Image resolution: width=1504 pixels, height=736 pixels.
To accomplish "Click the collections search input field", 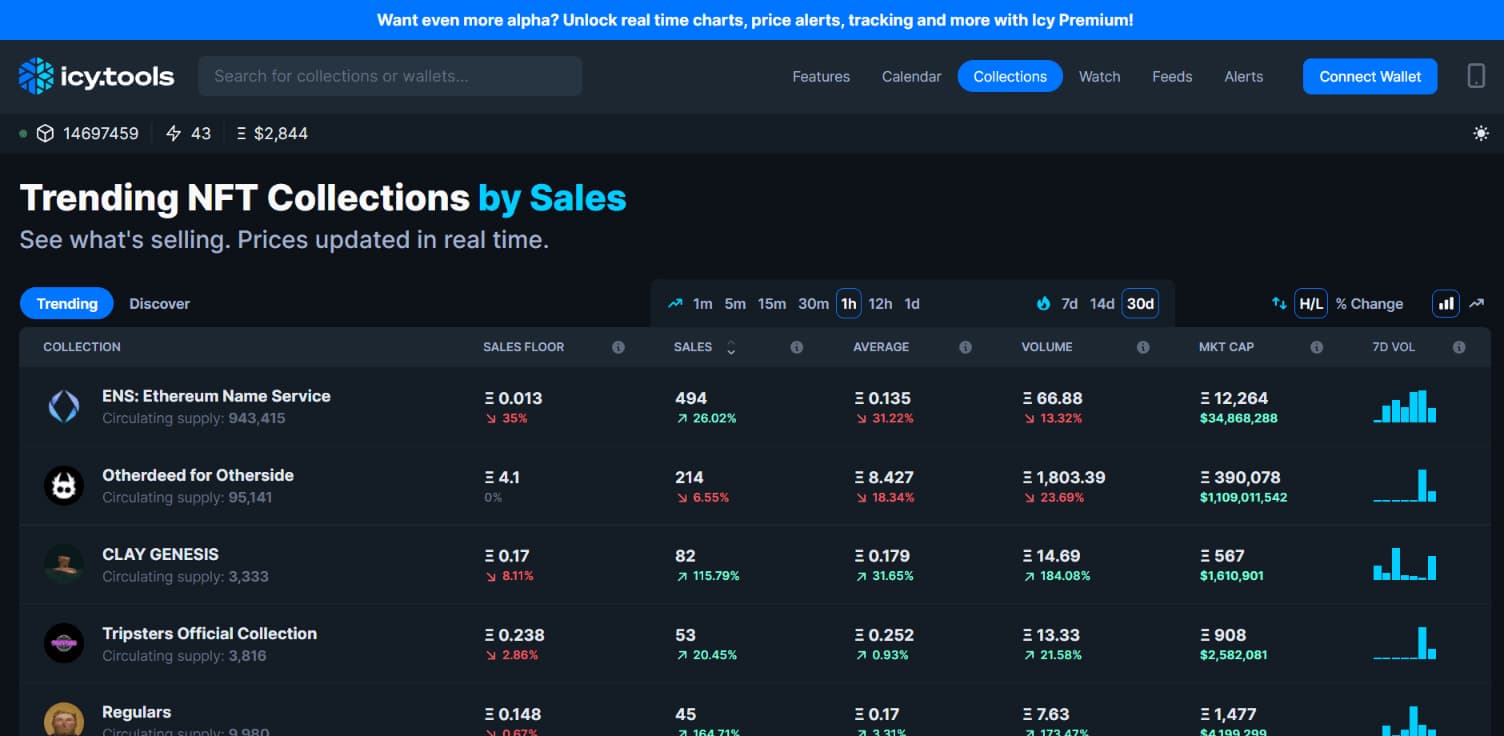I will 390,75.
